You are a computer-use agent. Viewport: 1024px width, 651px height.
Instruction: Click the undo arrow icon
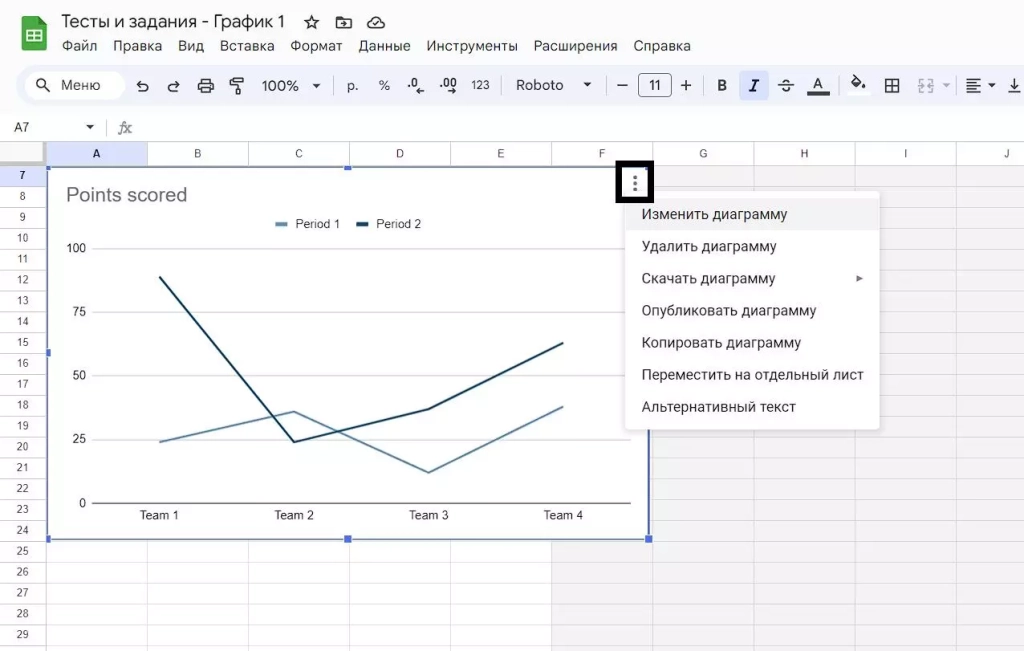[143, 86]
